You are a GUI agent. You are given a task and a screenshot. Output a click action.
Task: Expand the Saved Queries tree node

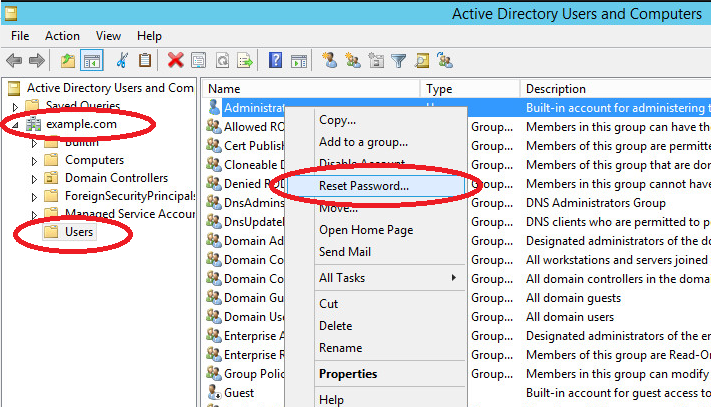15,106
